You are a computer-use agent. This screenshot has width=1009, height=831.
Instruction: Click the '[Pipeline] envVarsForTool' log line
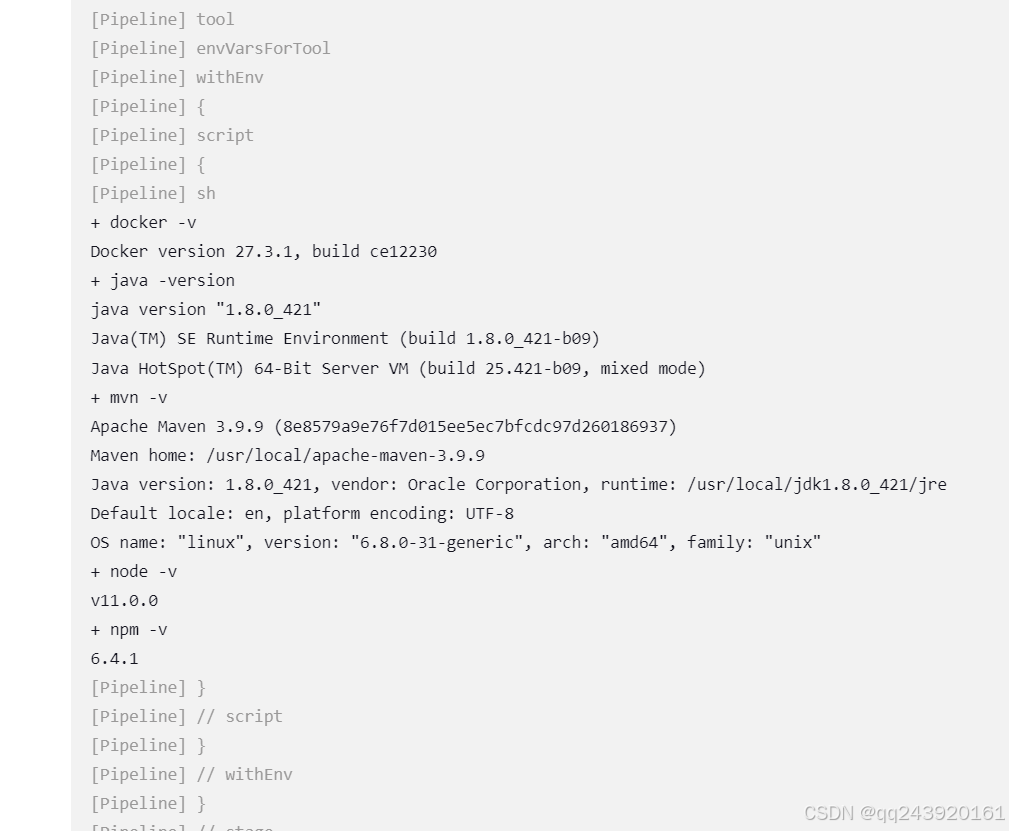(x=210, y=48)
